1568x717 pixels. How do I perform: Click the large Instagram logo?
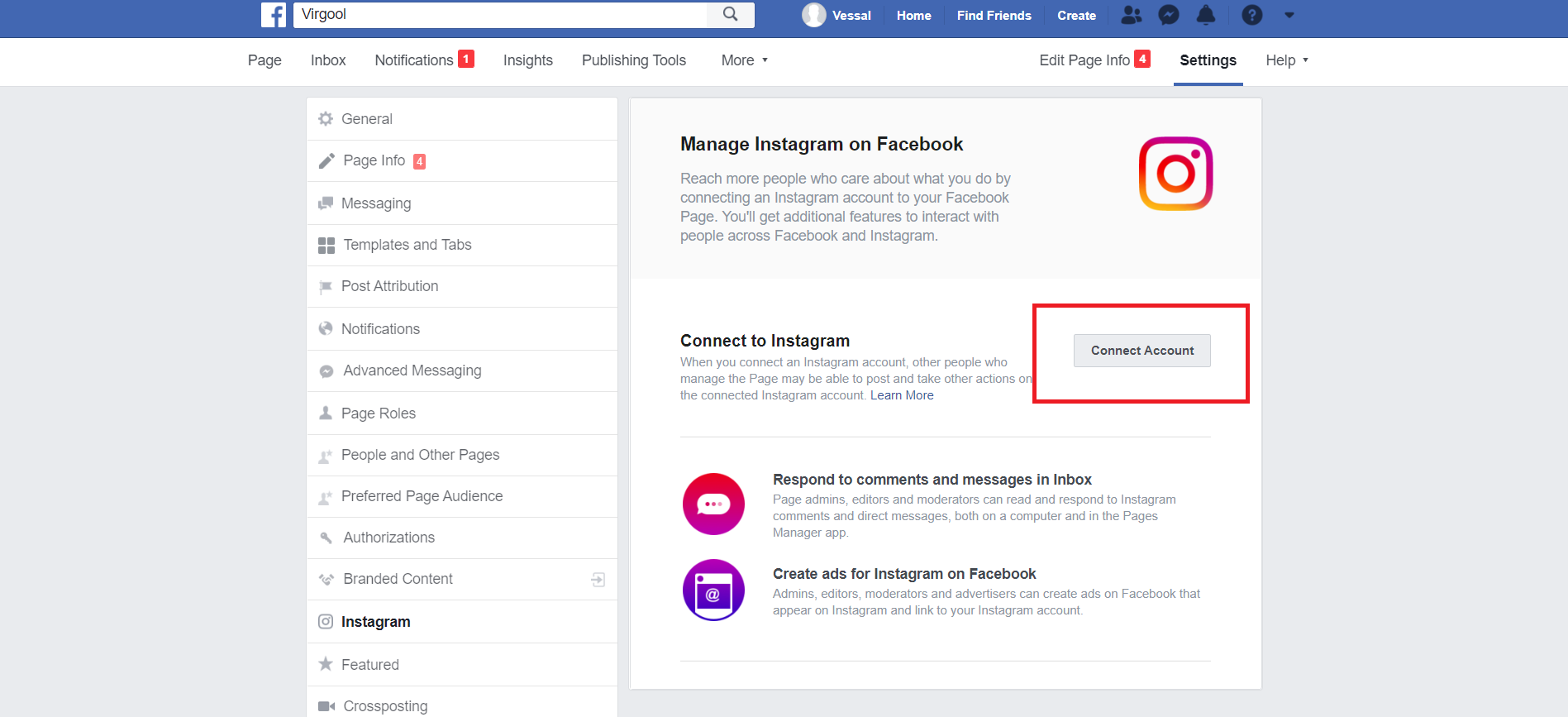pyautogui.click(x=1175, y=174)
